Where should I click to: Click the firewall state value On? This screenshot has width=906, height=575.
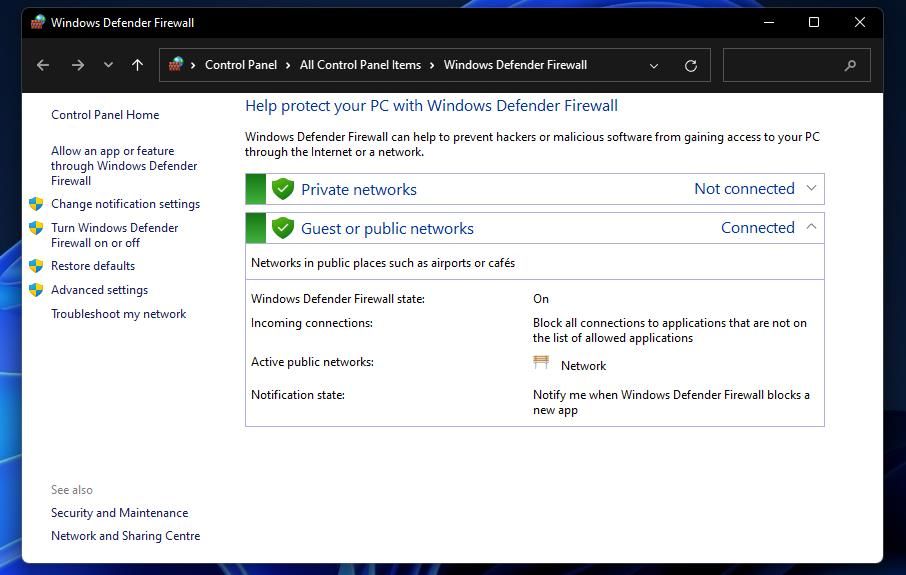tap(540, 299)
